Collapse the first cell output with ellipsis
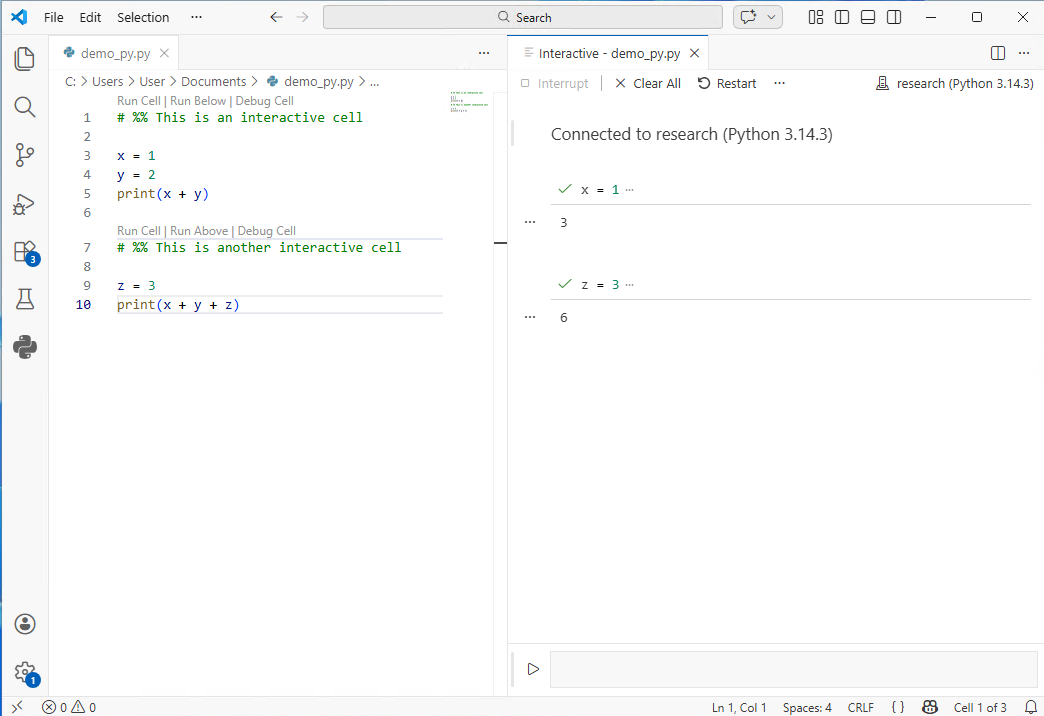Screen dimensions: 1044x716 [x=529, y=221]
